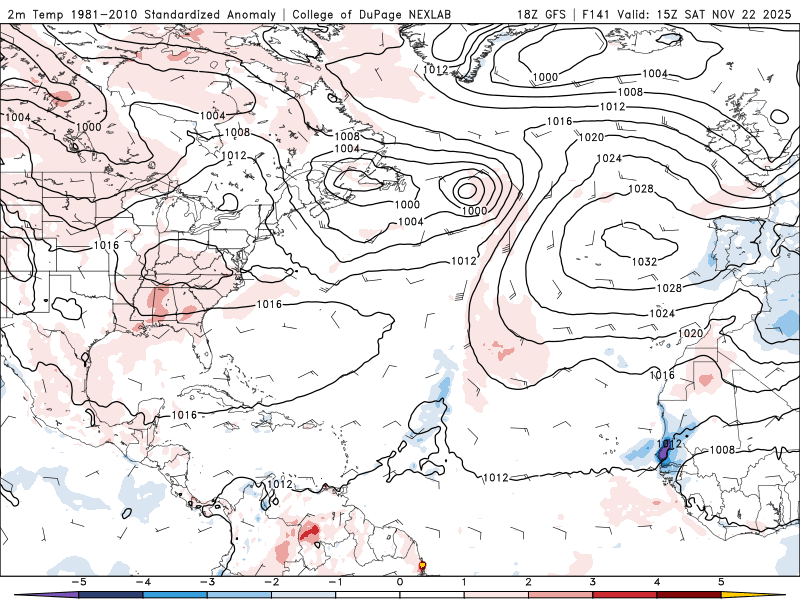The image size is (800, 600).
Task: Click the 'College of DuPage NEXLAB' label
Action: [x=371, y=14]
